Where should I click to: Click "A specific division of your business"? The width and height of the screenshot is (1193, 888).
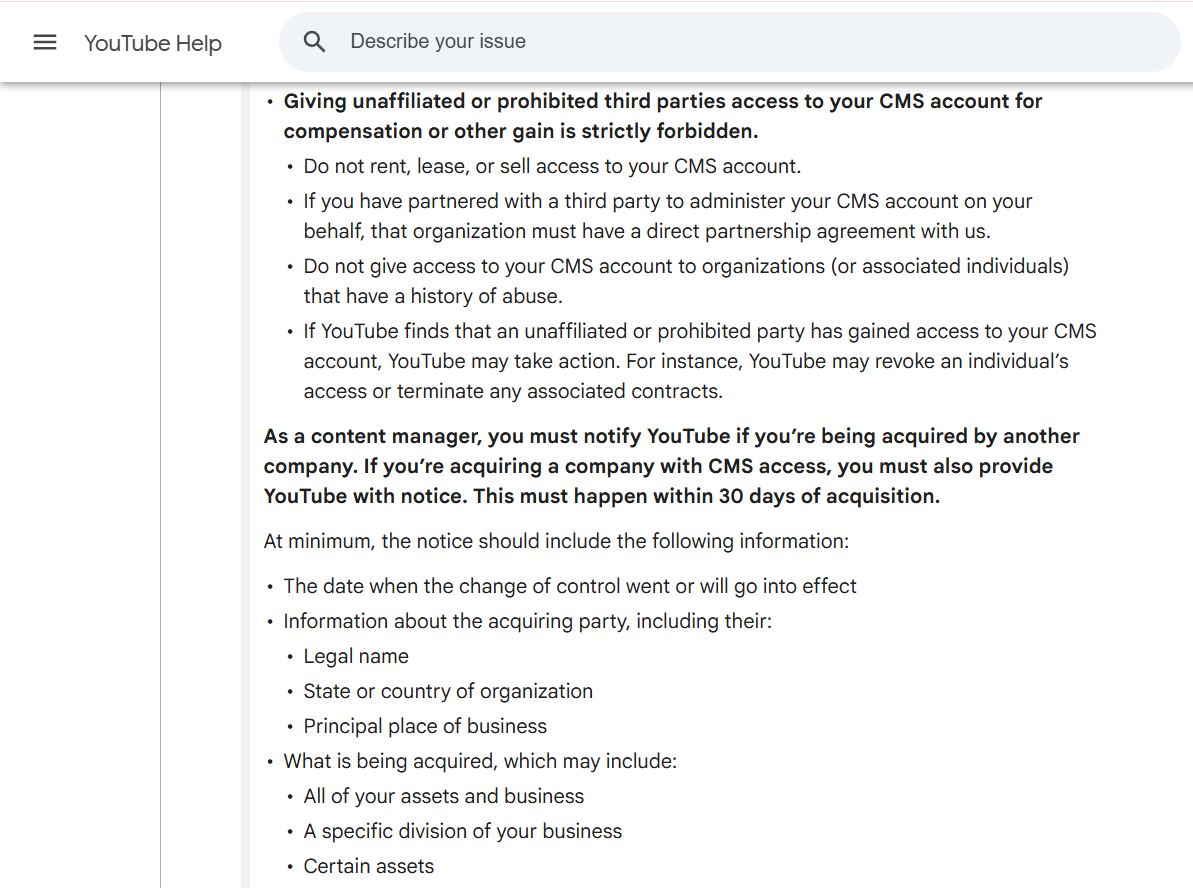coord(462,831)
